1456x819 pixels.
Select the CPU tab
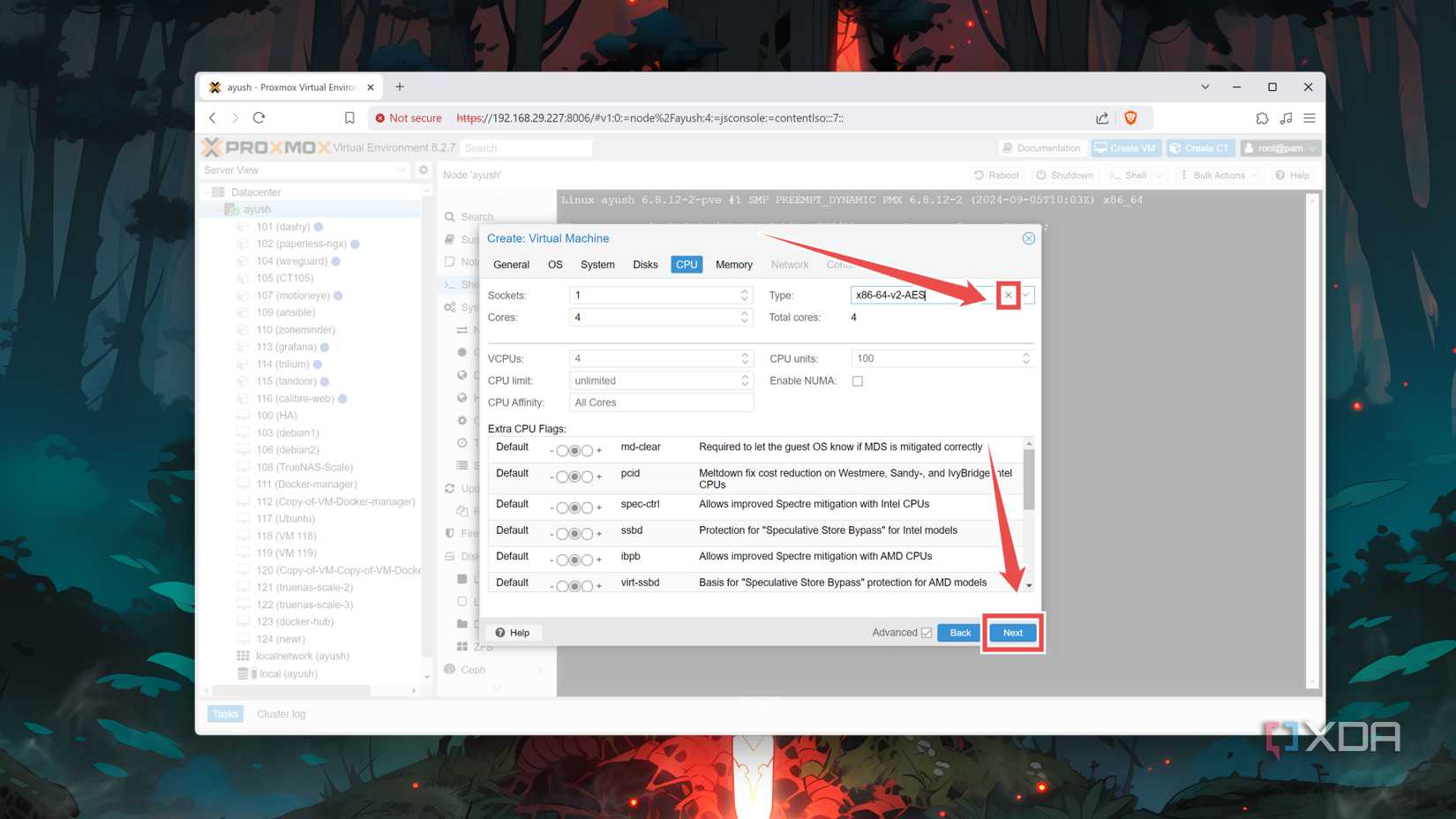click(x=687, y=265)
